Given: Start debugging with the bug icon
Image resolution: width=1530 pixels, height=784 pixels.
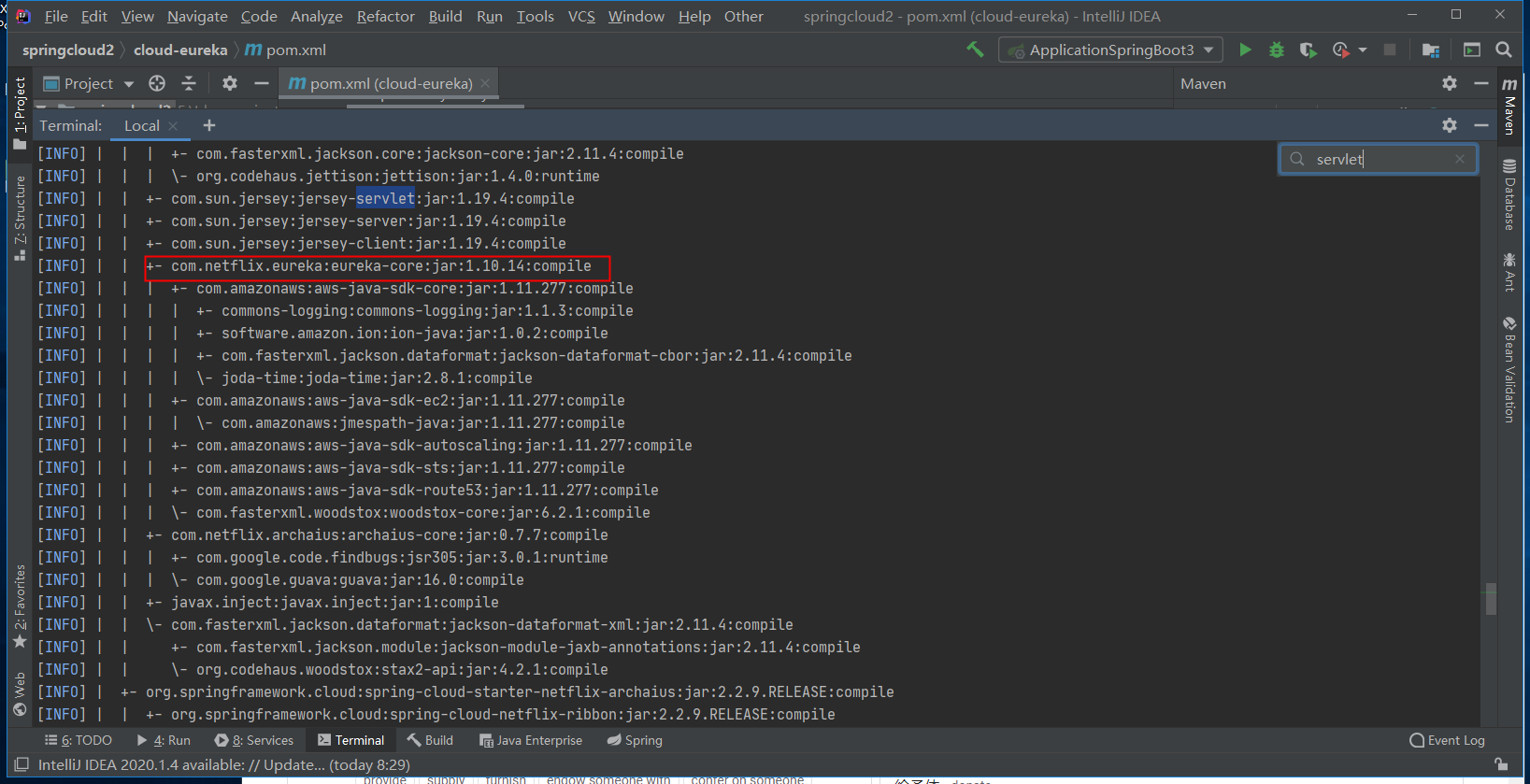Looking at the screenshot, I should [1277, 50].
